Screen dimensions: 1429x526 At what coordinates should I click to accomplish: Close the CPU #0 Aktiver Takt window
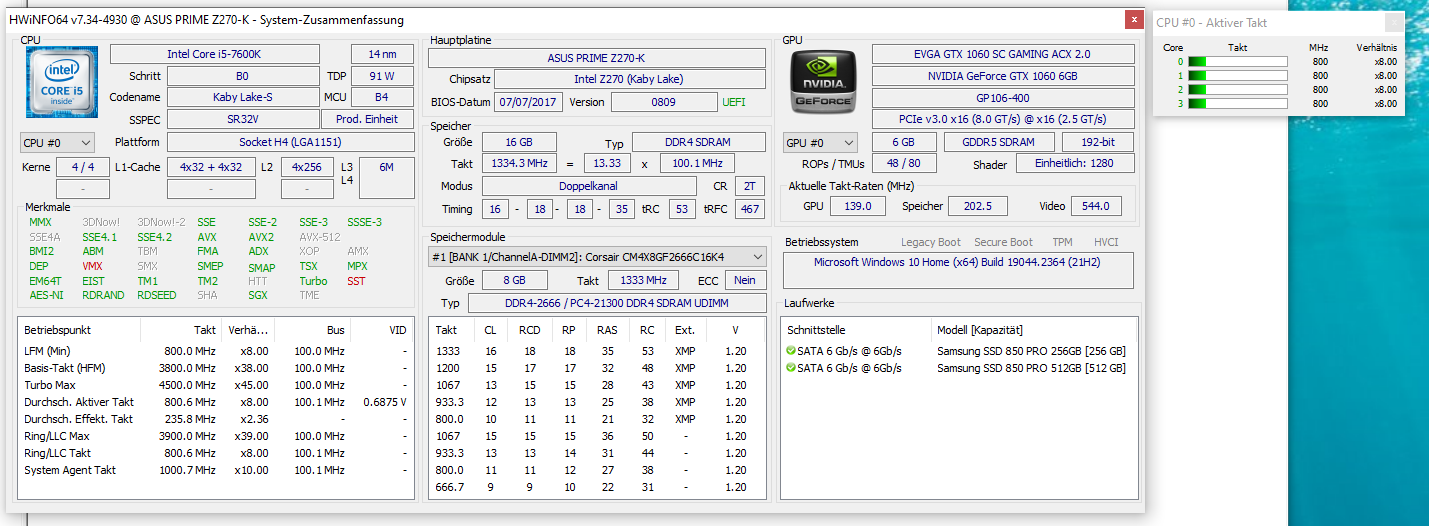[1393, 23]
